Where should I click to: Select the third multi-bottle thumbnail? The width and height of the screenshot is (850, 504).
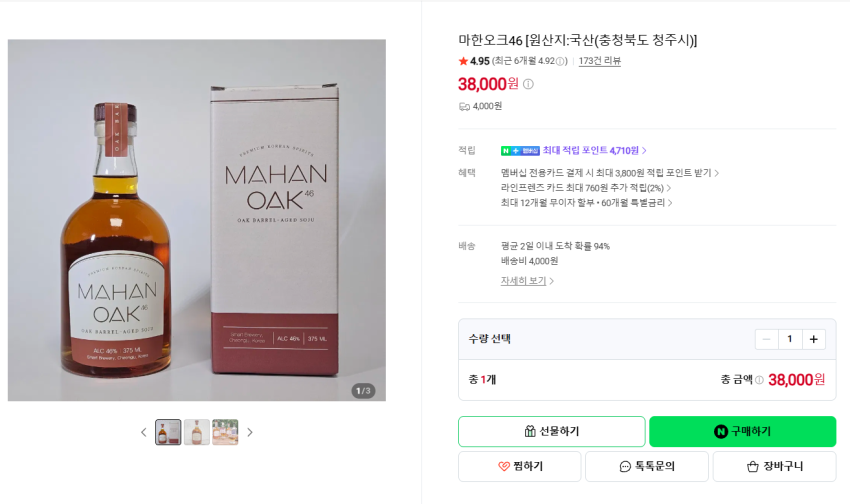click(225, 432)
